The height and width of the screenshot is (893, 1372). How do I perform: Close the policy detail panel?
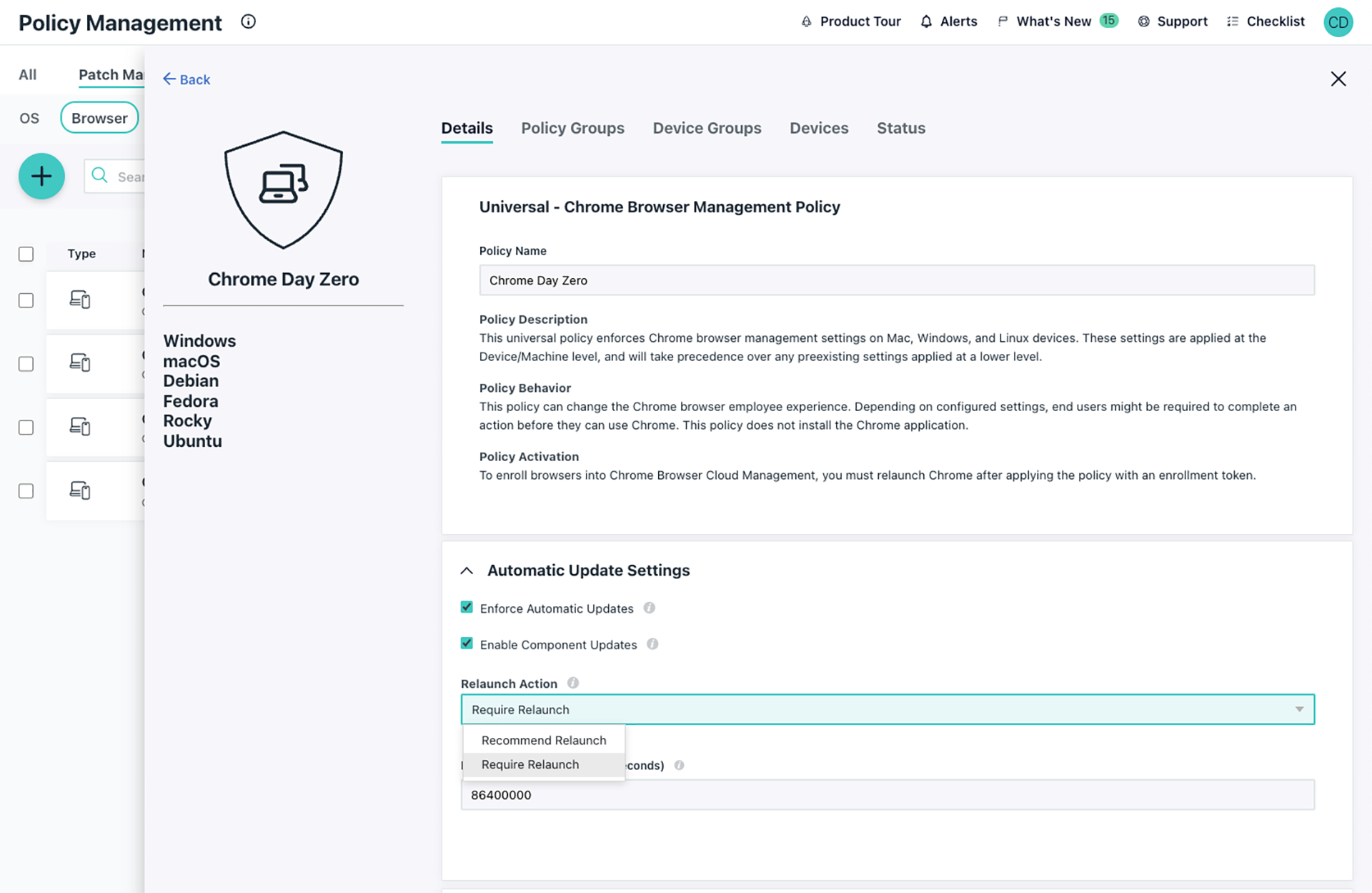1339,79
